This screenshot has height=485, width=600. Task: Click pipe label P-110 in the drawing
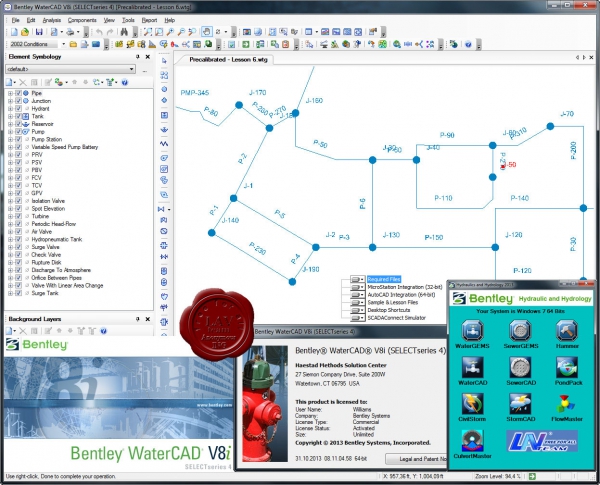point(443,198)
